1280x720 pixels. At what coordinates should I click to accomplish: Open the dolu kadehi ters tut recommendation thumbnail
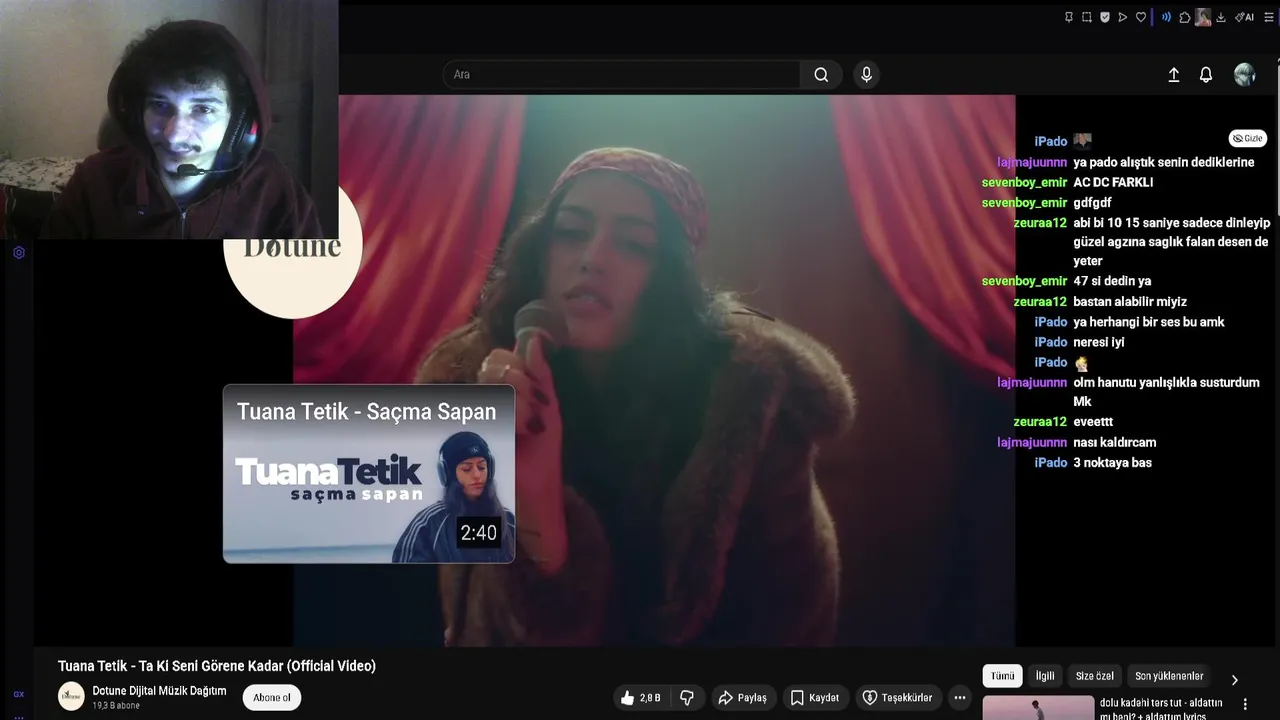point(1038,708)
